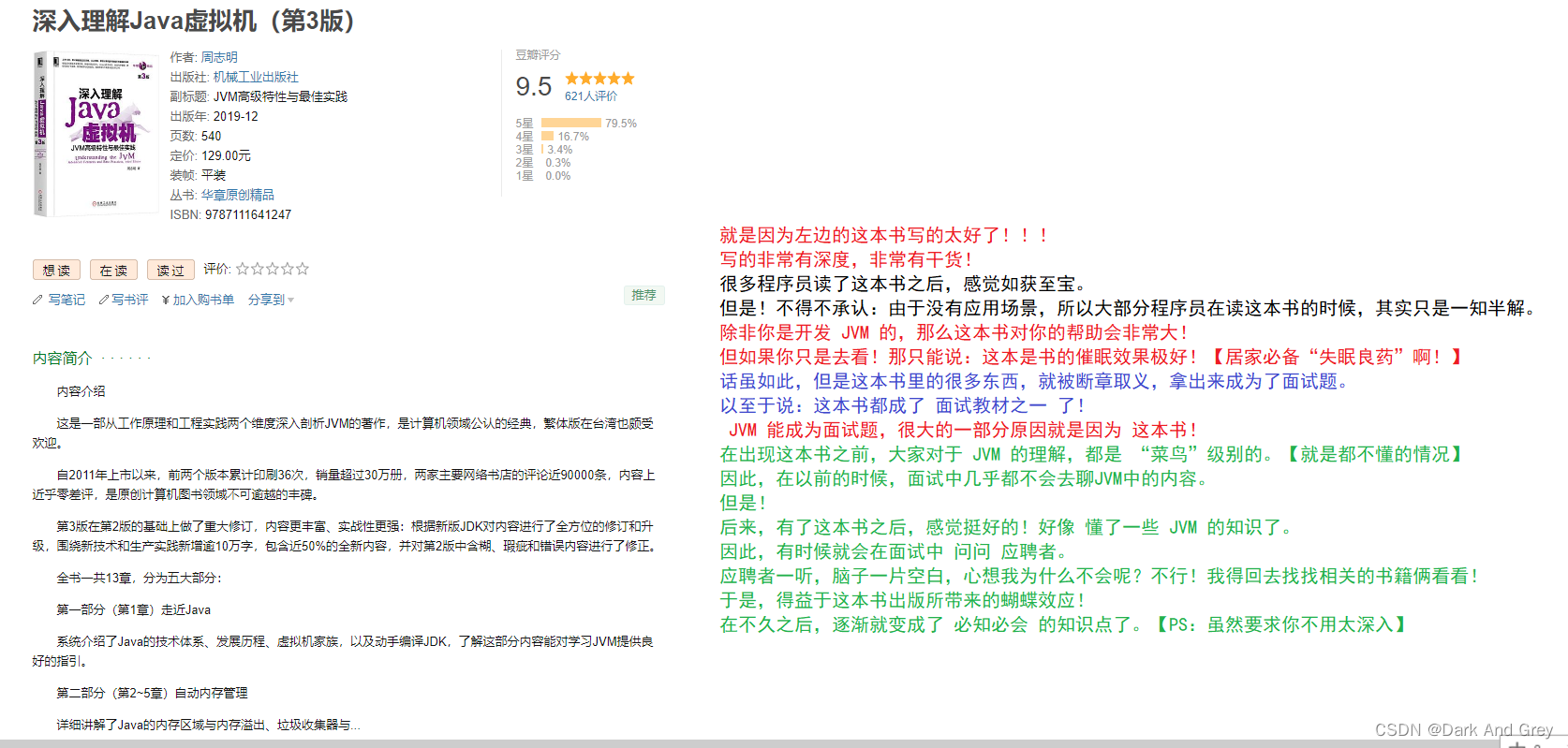
Task: Click the 定价 129.00元 line
Action: 210,155
